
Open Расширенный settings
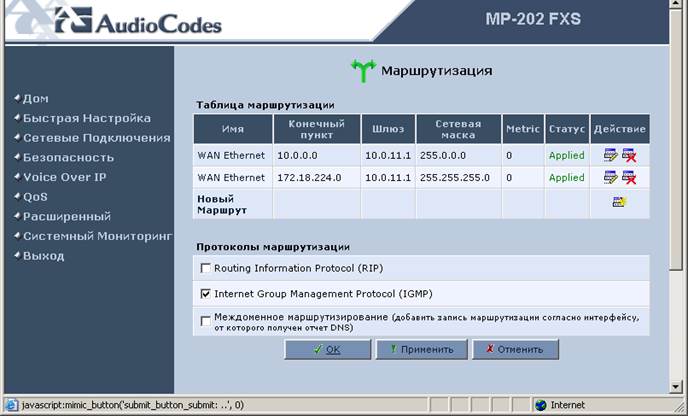pos(67,216)
